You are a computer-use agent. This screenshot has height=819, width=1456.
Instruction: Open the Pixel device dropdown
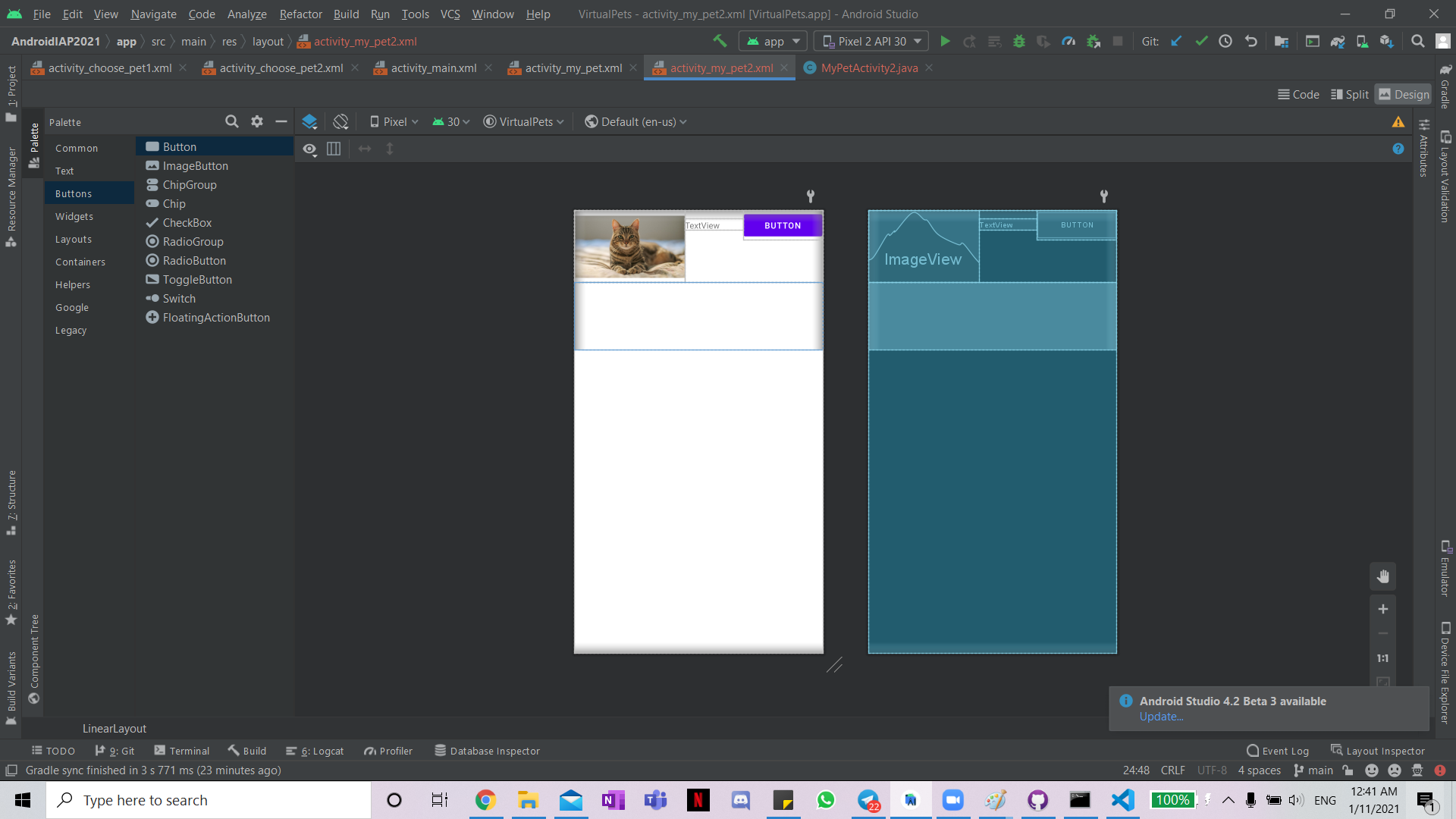click(x=394, y=122)
